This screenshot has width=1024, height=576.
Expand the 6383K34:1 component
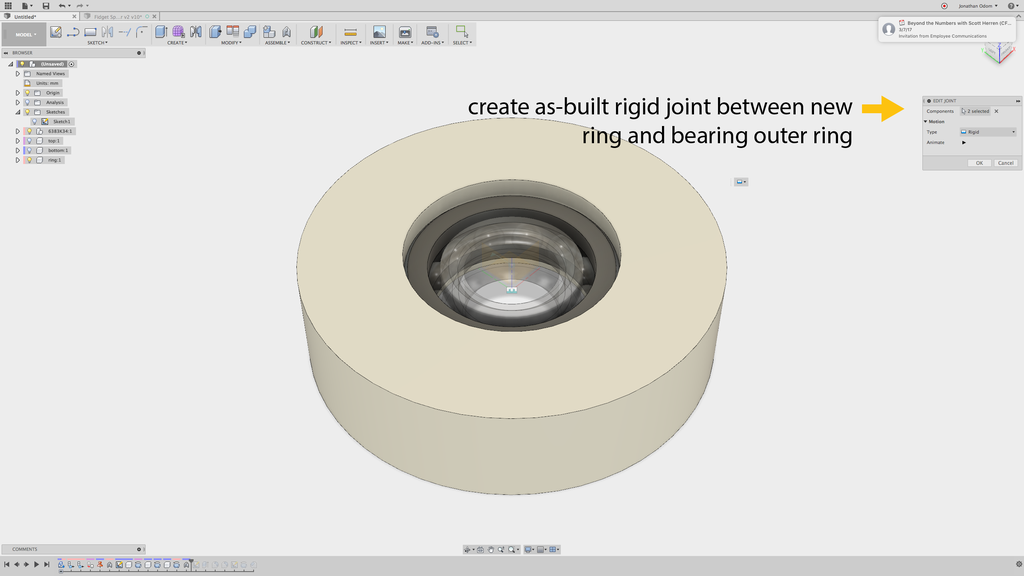(x=18, y=131)
